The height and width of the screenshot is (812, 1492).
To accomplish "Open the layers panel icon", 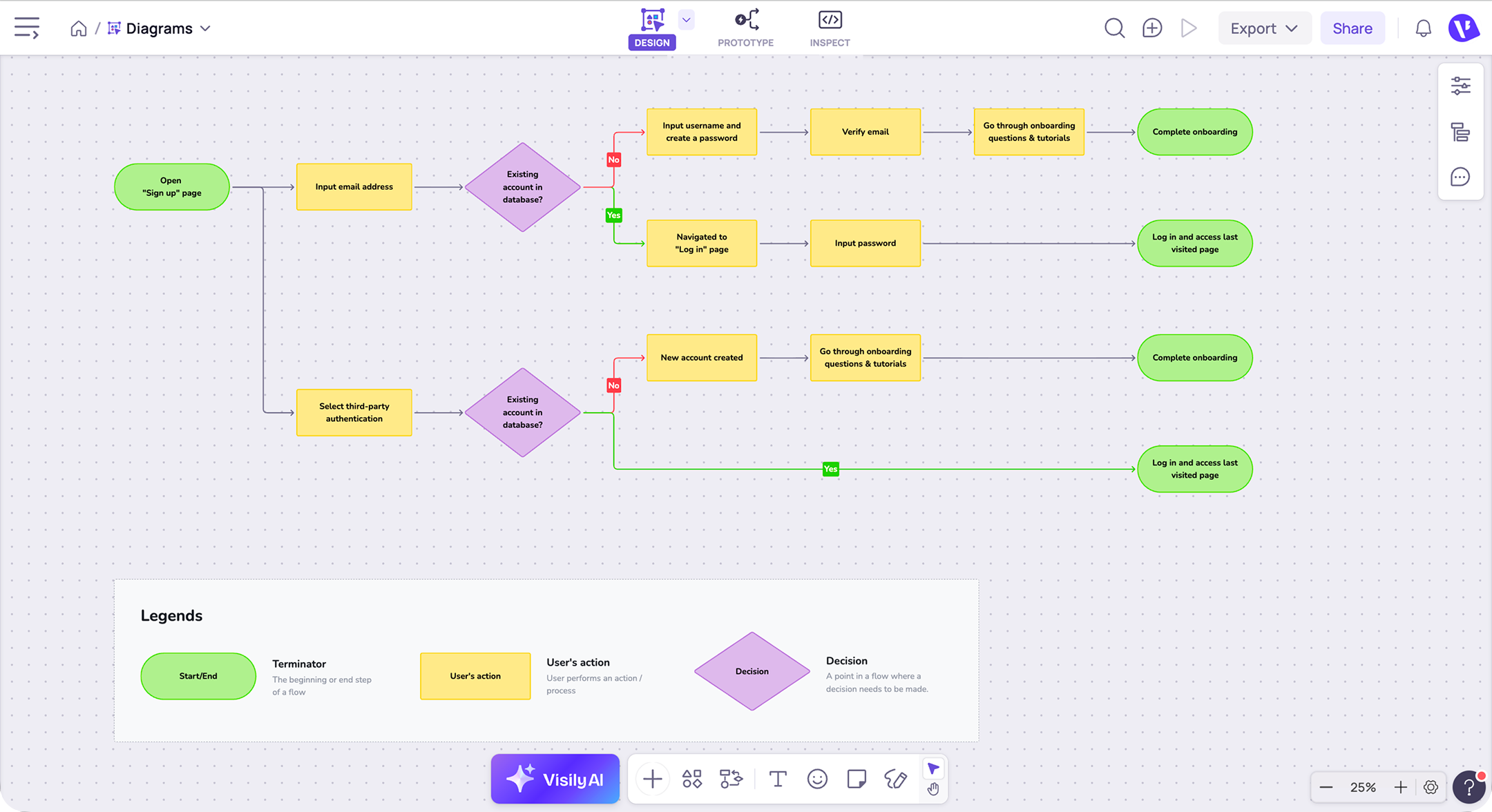I will point(1460,132).
